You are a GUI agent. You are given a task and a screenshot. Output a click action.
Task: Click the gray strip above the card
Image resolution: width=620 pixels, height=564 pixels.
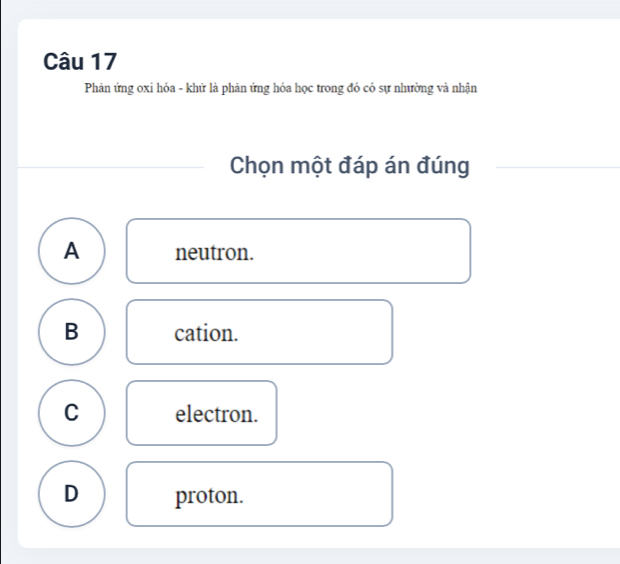(310, 8)
